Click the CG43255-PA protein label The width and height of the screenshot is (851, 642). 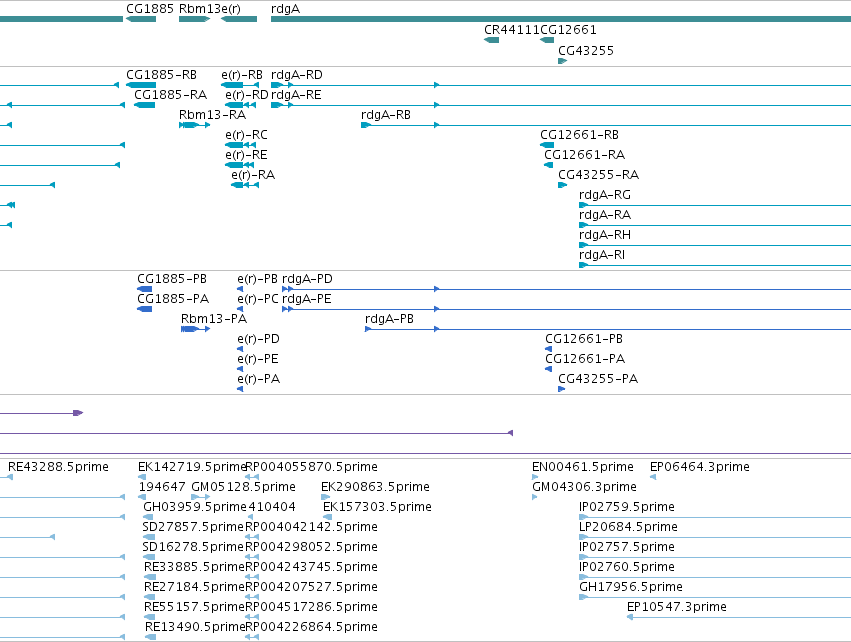pos(598,379)
